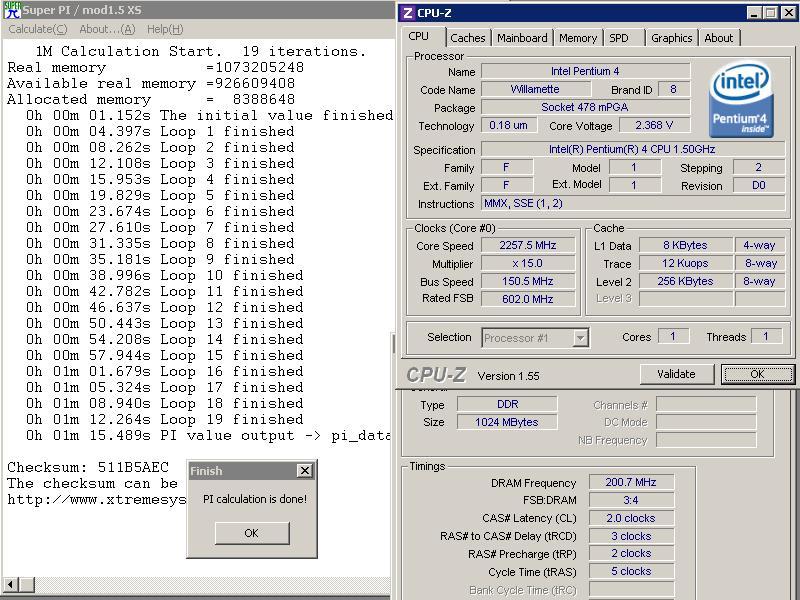Click the Trace cache value 12 Kuops
Screen dimensions: 800x600
pos(685,264)
